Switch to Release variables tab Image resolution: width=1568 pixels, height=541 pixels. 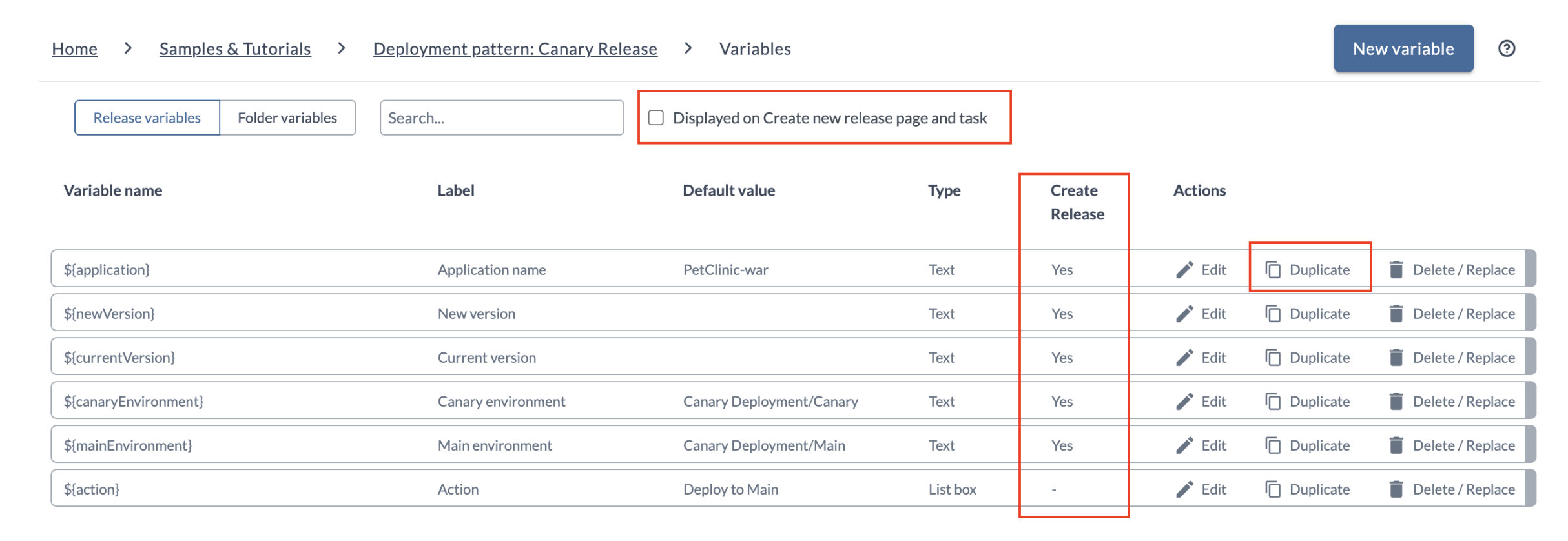click(x=147, y=117)
